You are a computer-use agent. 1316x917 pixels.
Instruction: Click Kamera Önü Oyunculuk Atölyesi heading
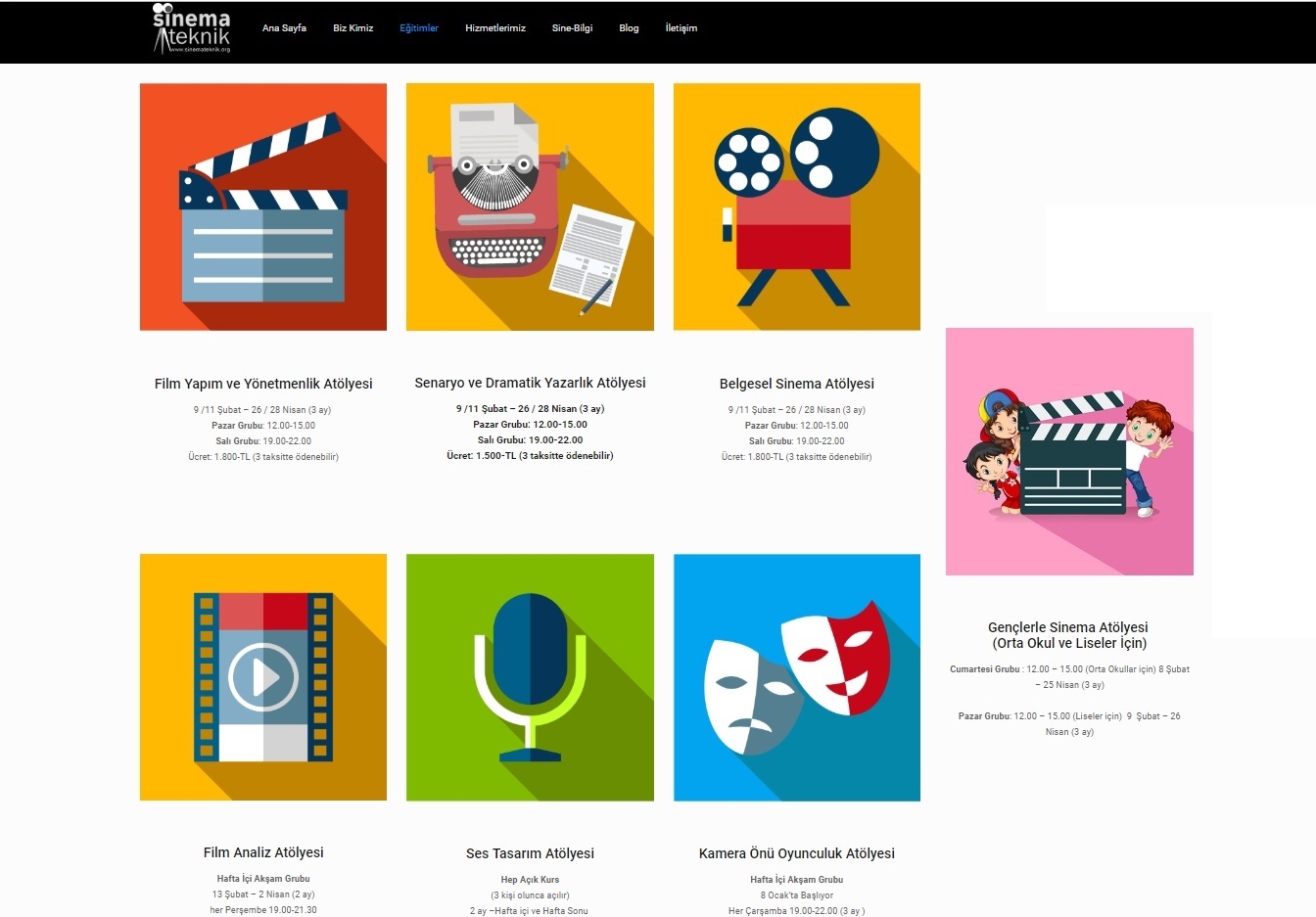tap(797, 853)
